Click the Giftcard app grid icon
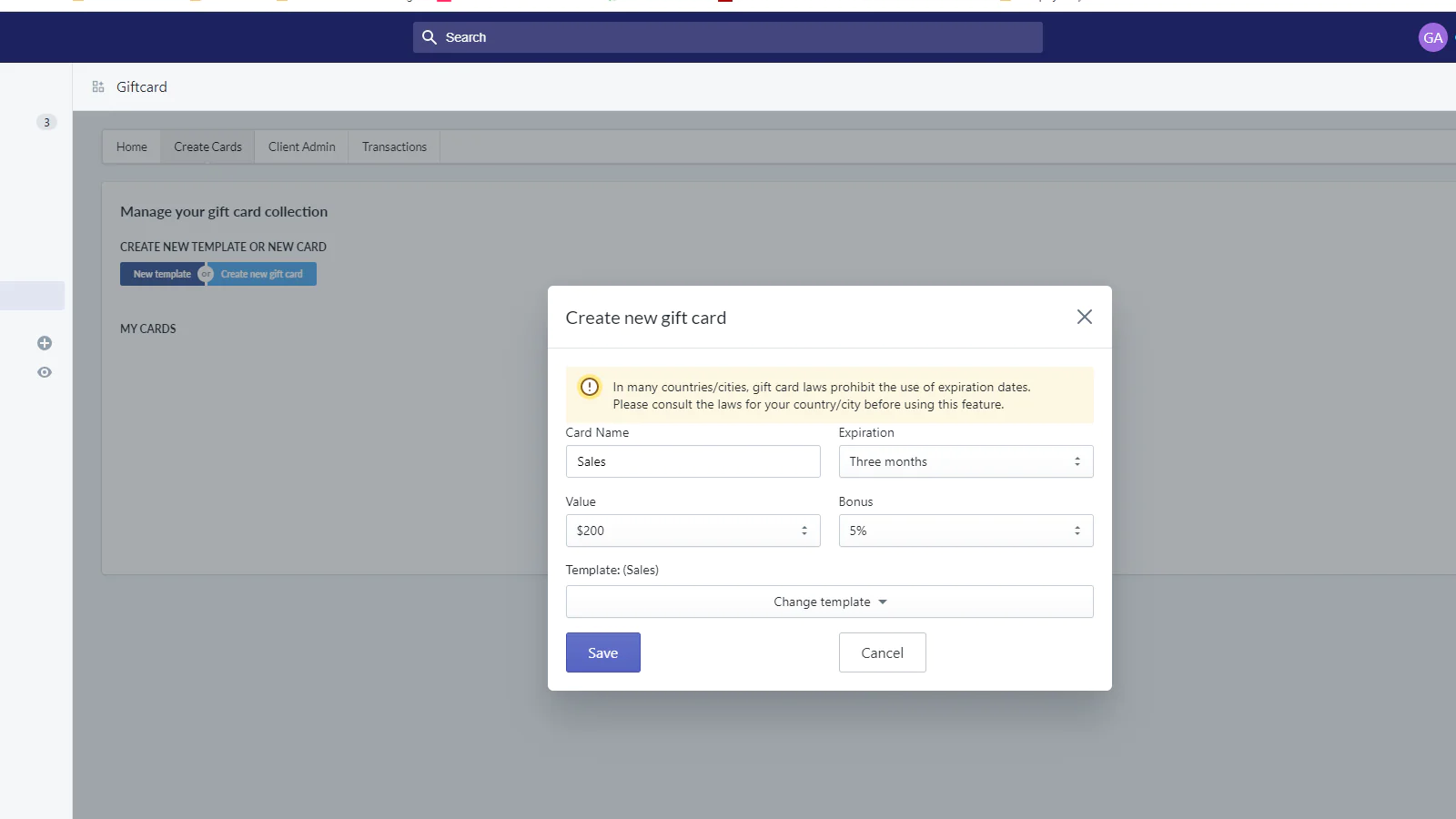Screen dimensions: 1456x819 (x=98, y=87)
